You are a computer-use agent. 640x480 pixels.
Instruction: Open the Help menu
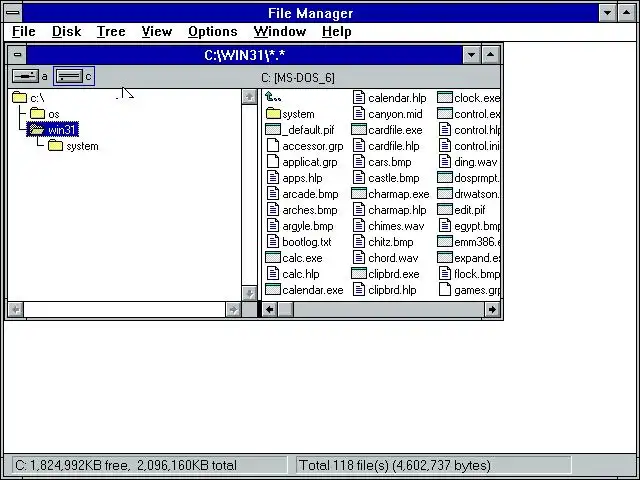[336, 31]
